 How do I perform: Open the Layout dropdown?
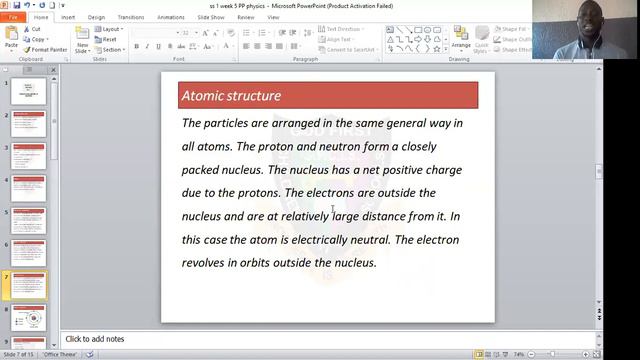(109, 29)
